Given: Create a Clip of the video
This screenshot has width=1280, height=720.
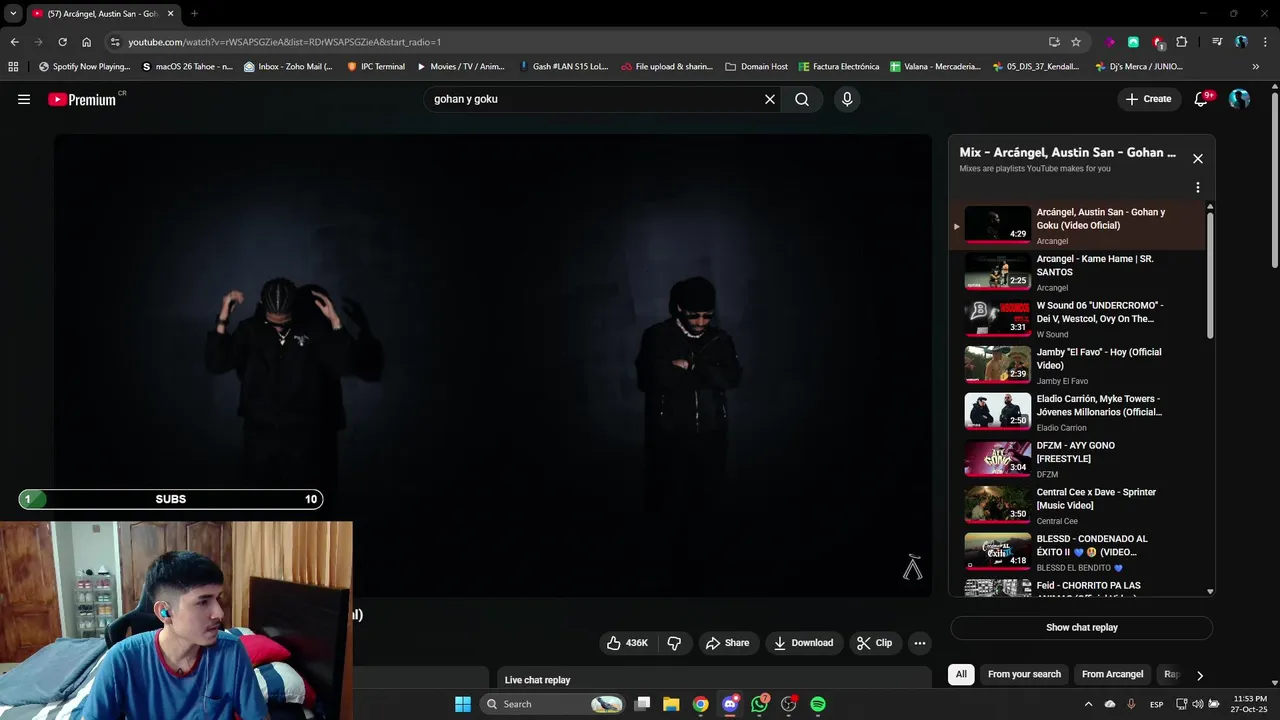Looking at the screenshot, I should 874,643.
